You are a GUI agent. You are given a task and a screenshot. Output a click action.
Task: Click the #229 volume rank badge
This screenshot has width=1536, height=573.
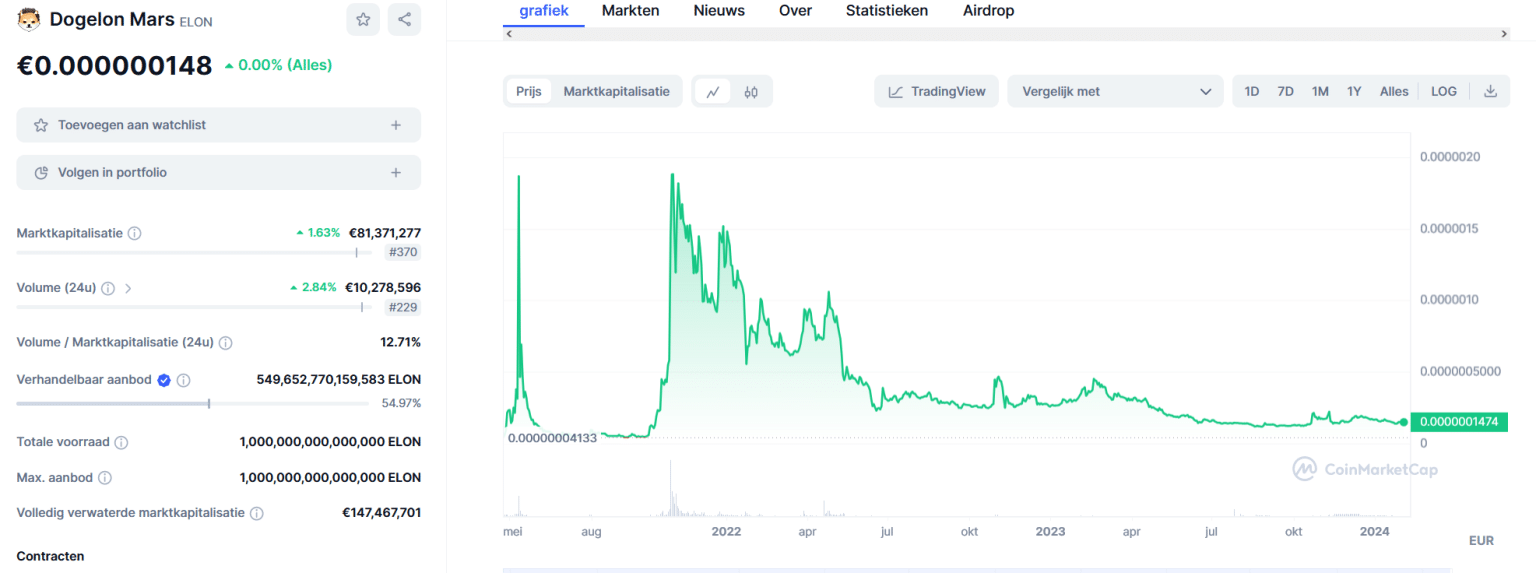[x=403, y=307]
